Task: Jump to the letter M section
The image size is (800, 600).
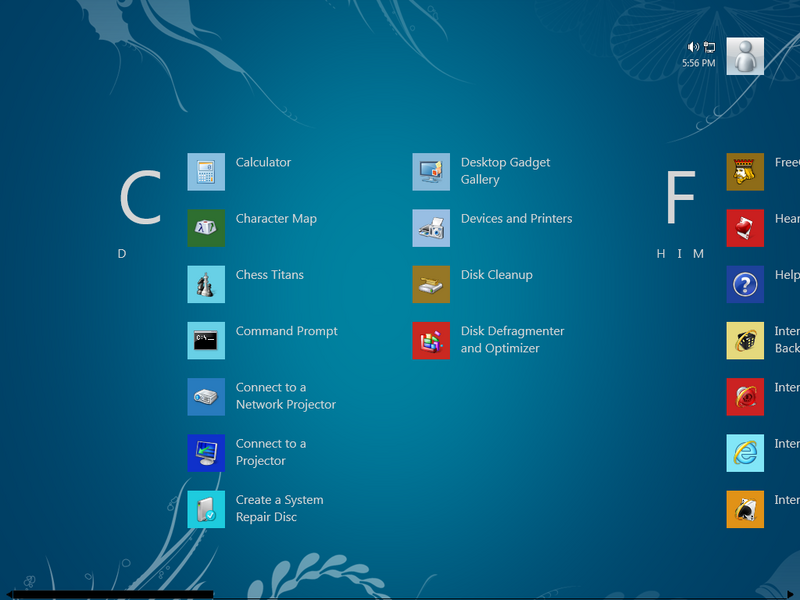Action: pos(698,254)
